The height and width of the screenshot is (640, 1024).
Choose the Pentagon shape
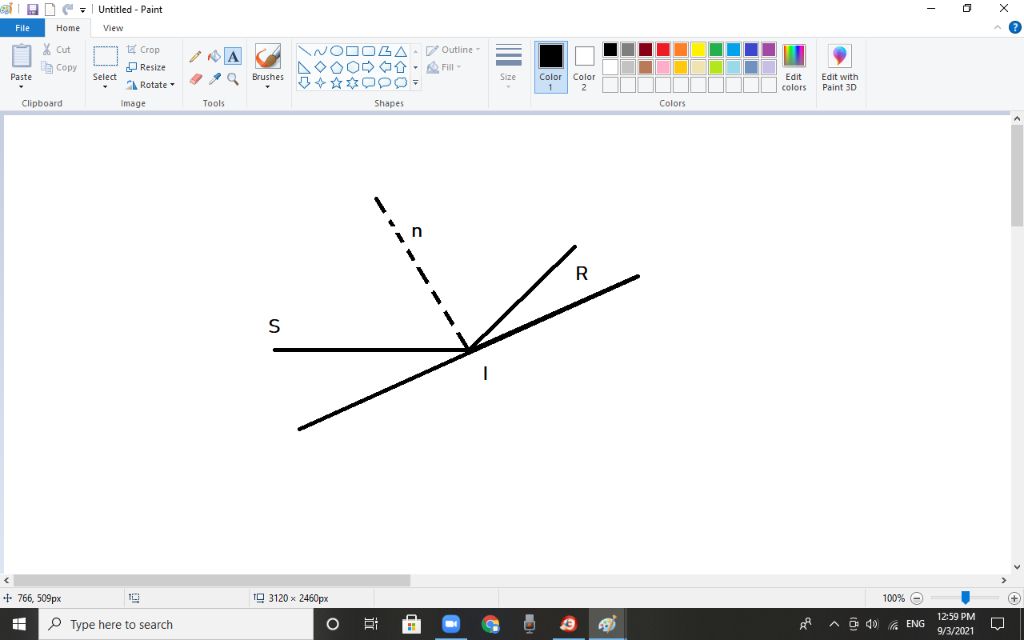click(x=336, y=67)
